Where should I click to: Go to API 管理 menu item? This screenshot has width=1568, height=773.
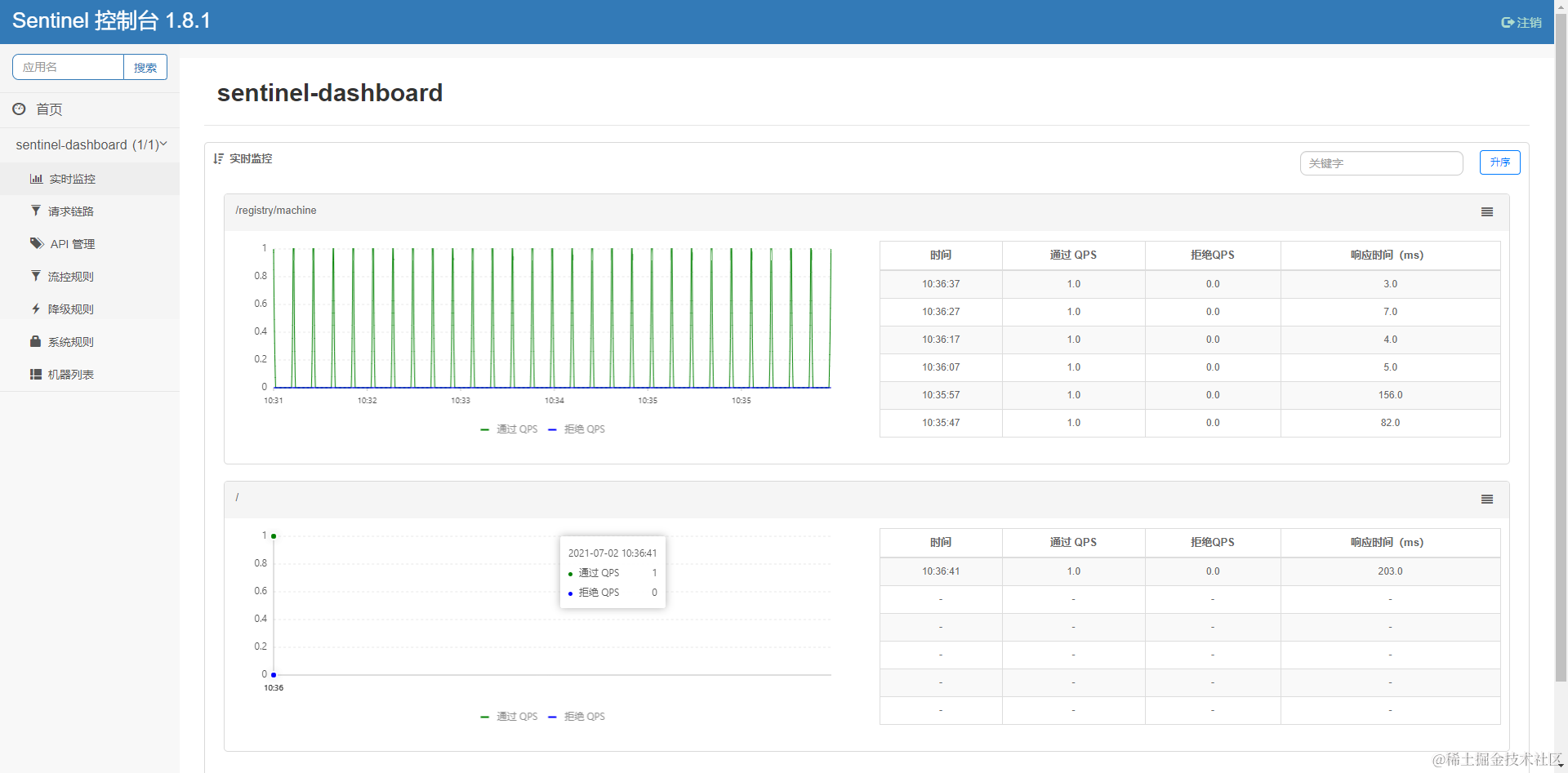[73, 244]
